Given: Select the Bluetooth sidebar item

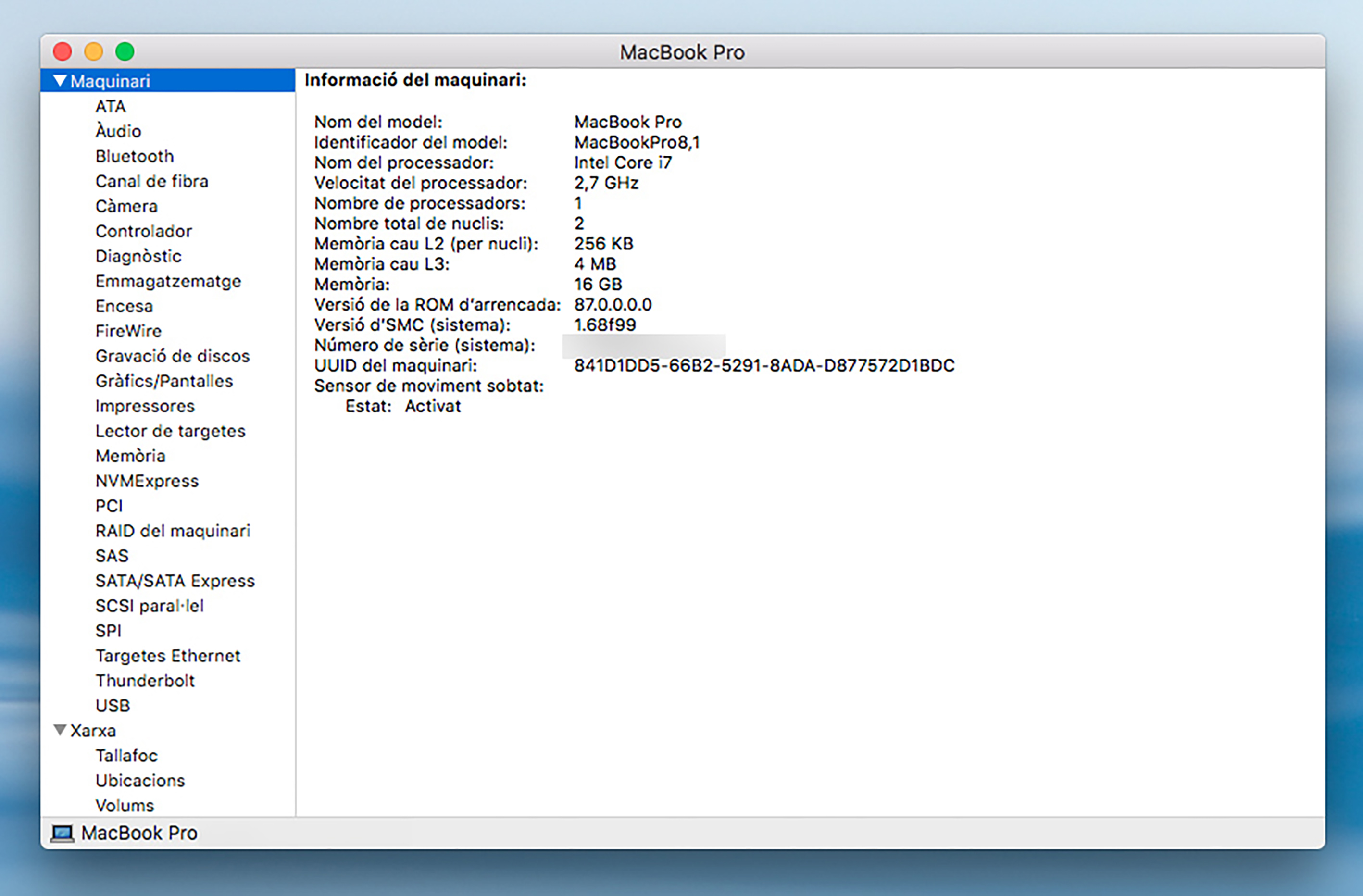Looking at the screenshot, I should 134,156.
